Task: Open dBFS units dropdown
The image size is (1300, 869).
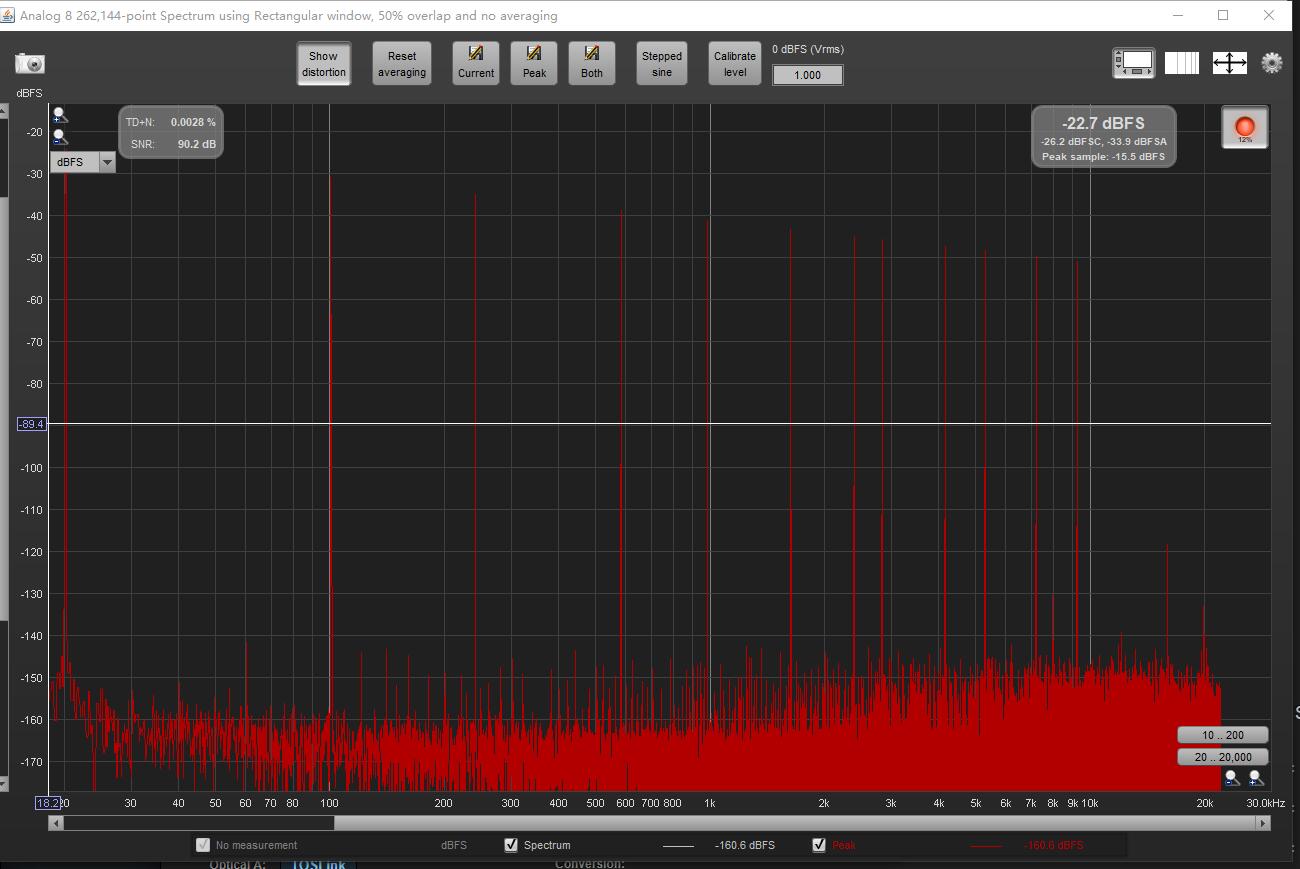Action: [82, 162]
